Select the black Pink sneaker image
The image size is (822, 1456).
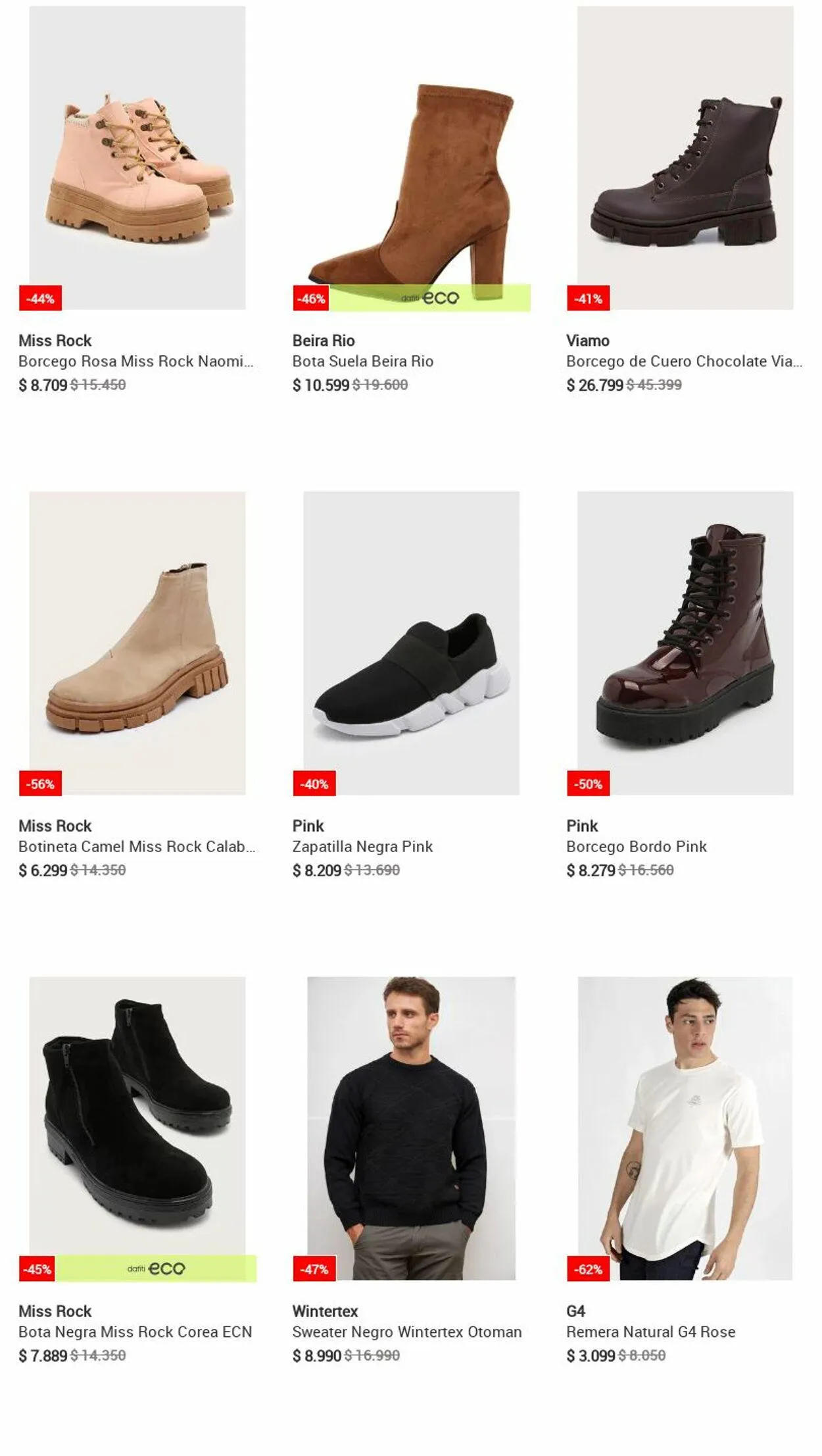point(411,643)
